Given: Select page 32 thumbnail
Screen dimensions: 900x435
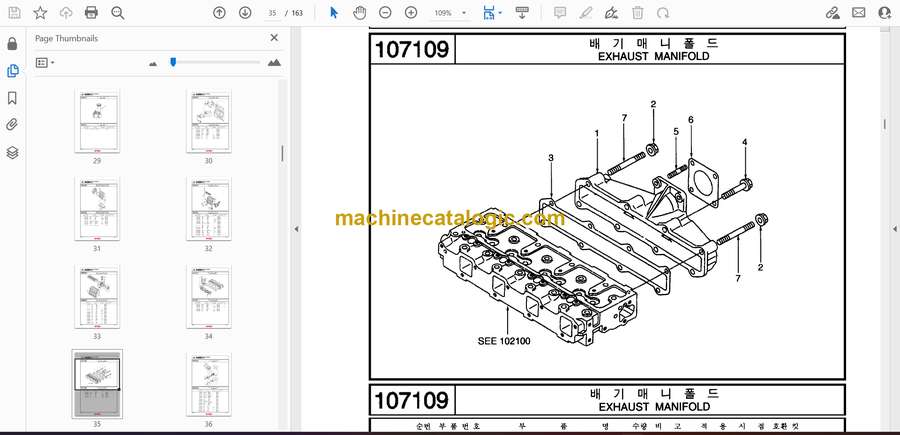Looking at the screenshot, I should (208, 209).
